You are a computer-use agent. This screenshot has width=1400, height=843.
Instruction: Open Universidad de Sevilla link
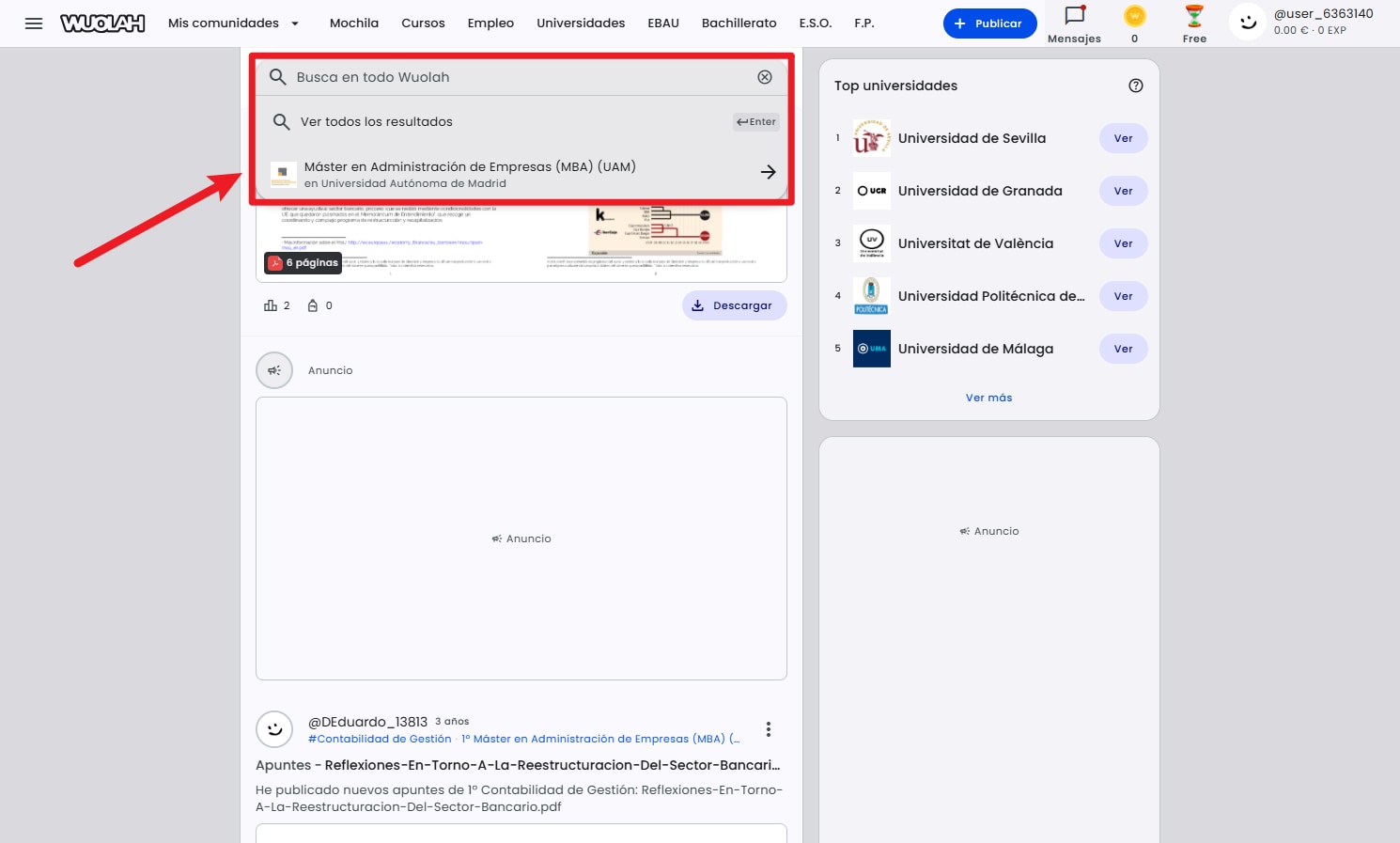[972, 138]
